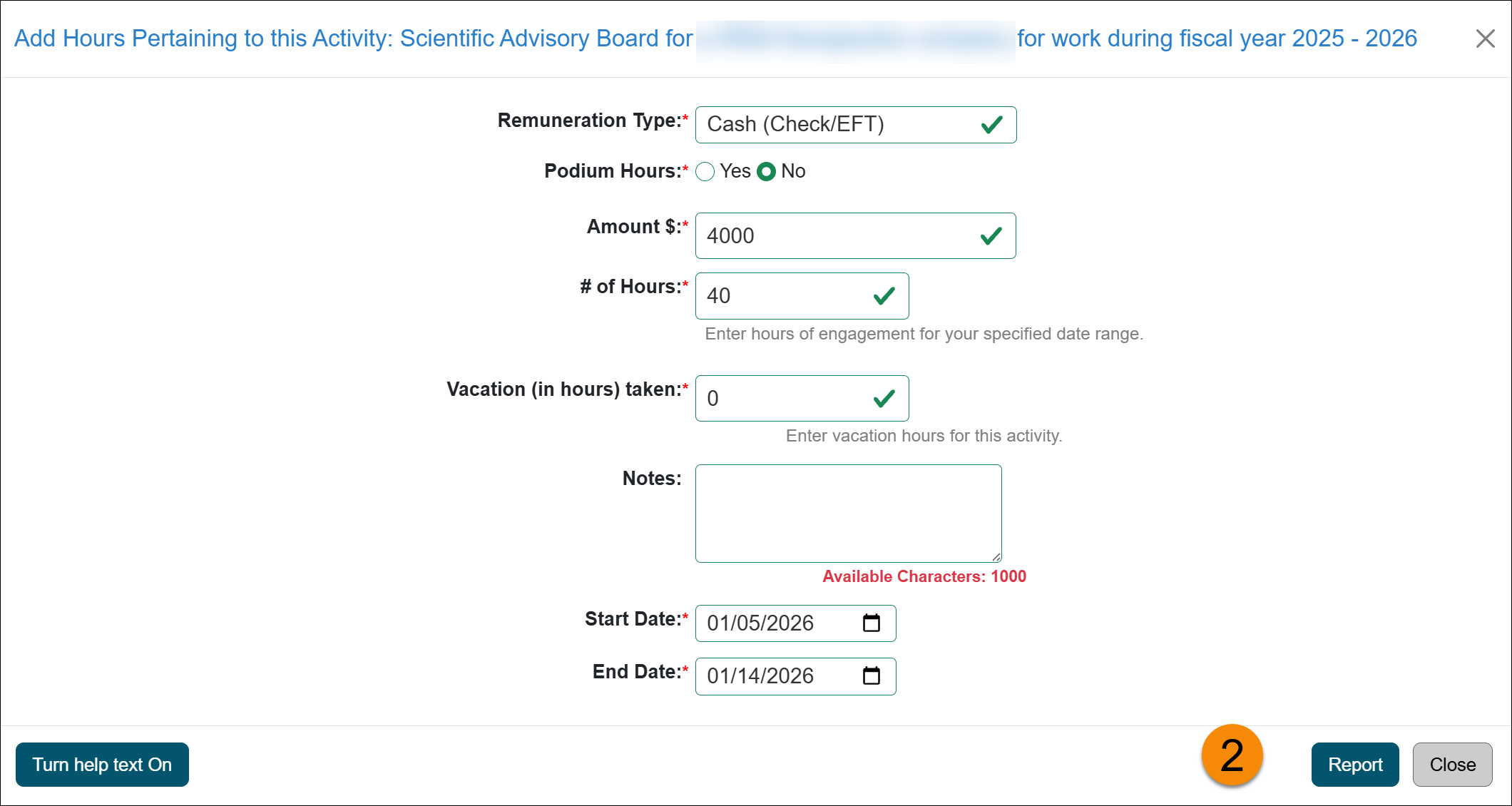1512x806 pixels.
Task: Click inside the Notes textarea
Action: click(x=847, y=512)
